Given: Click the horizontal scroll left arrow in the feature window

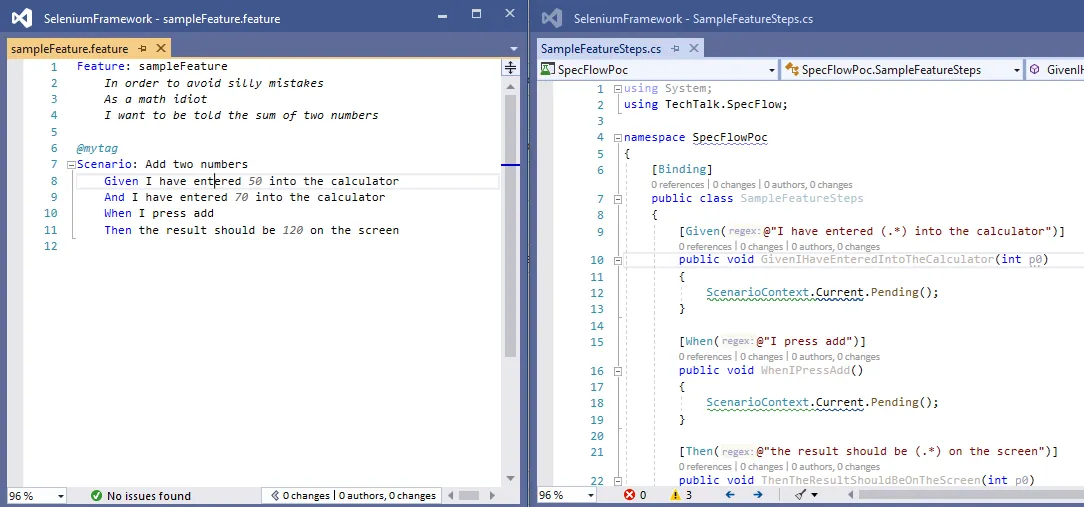Looking at the screenshot, I should [451, 495].
